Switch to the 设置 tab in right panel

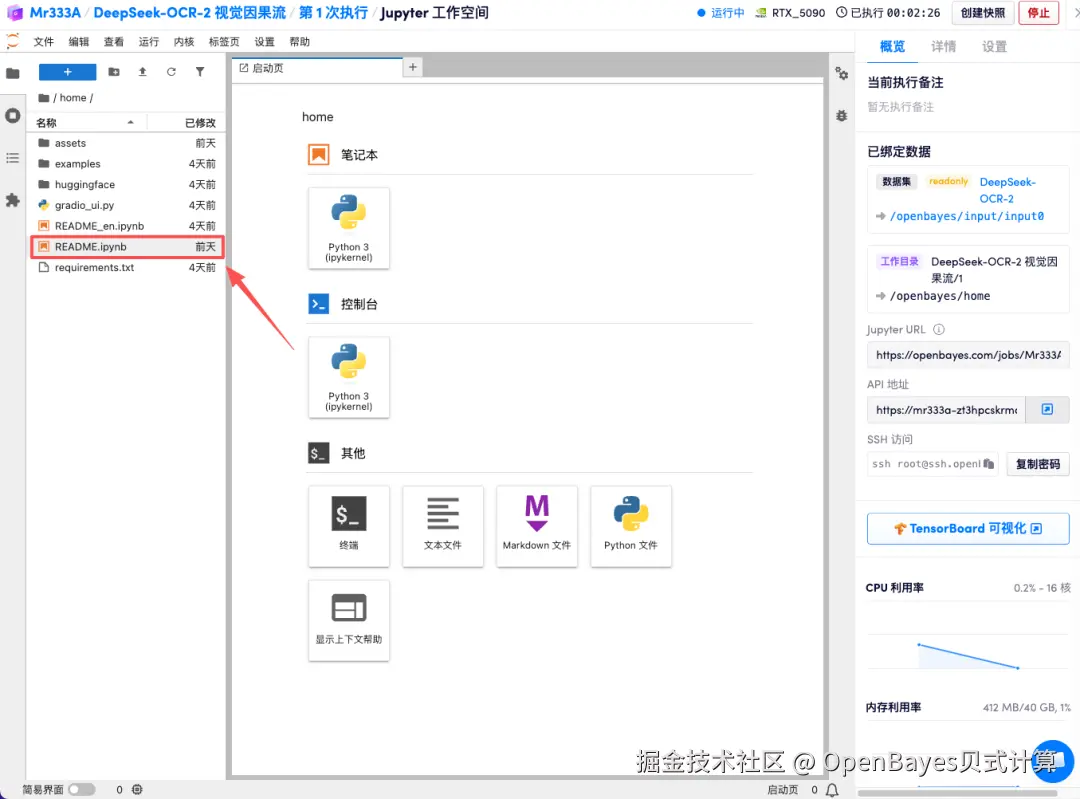pyautogui.click(x=995, y=46)
